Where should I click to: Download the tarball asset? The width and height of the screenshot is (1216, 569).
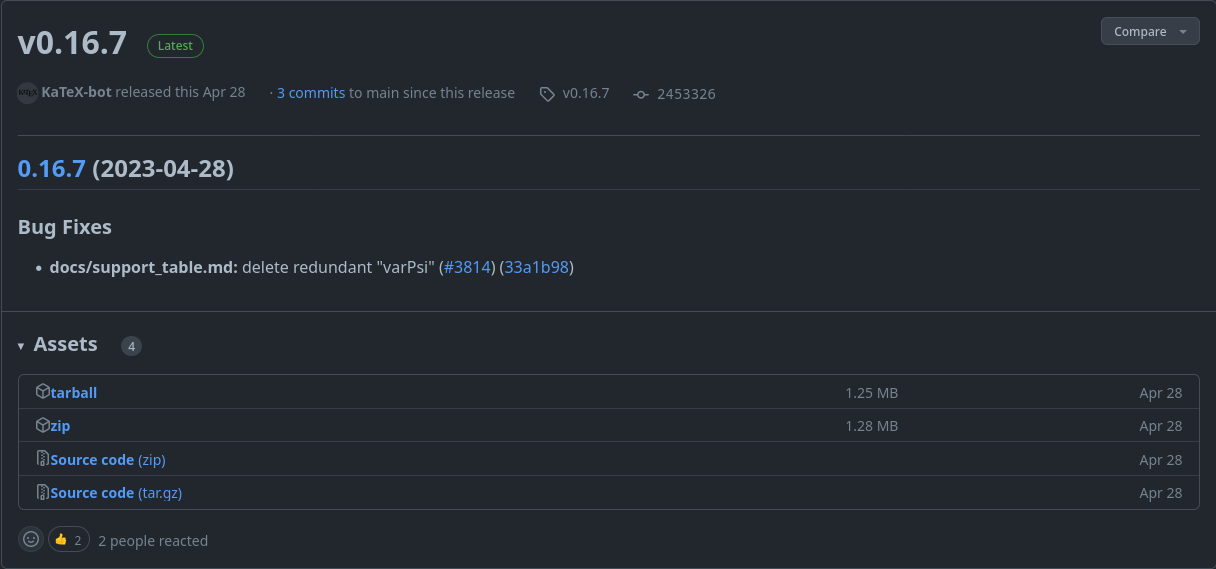(74, 393)
